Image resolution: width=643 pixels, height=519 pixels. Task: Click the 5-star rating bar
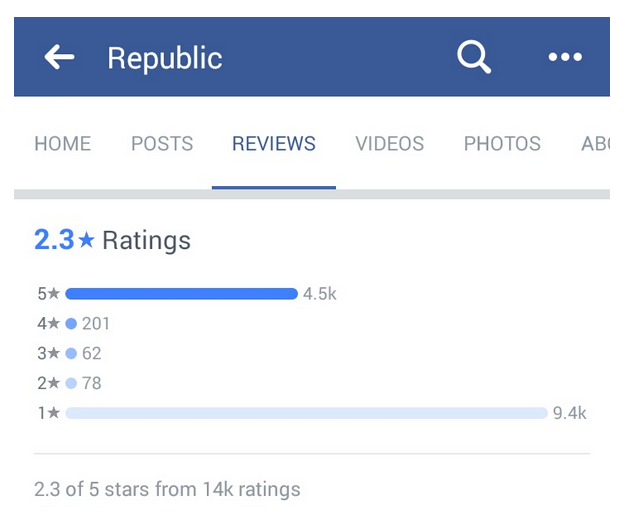coord(181,294)
